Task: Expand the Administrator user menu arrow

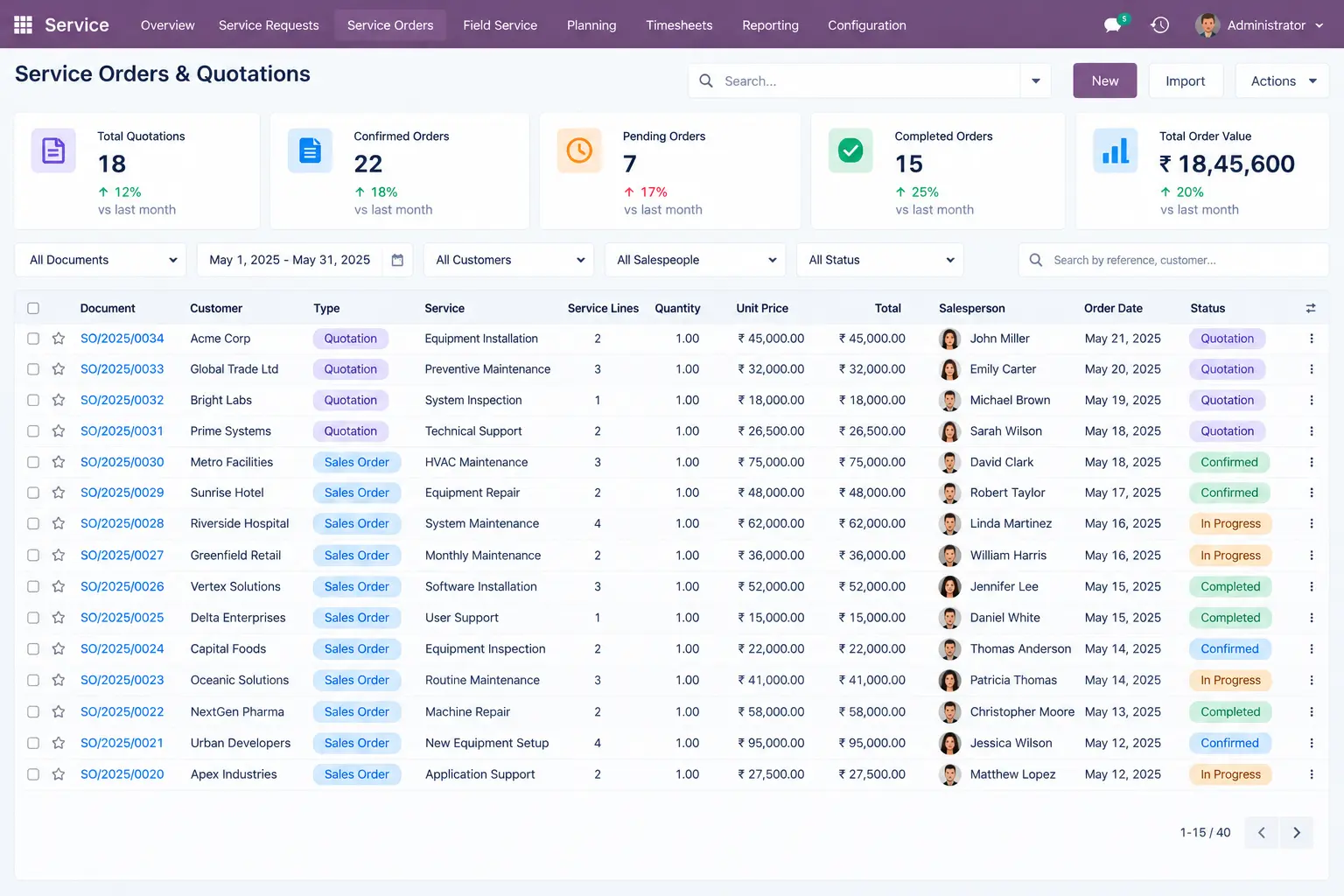Action: tap(1319, 25)
